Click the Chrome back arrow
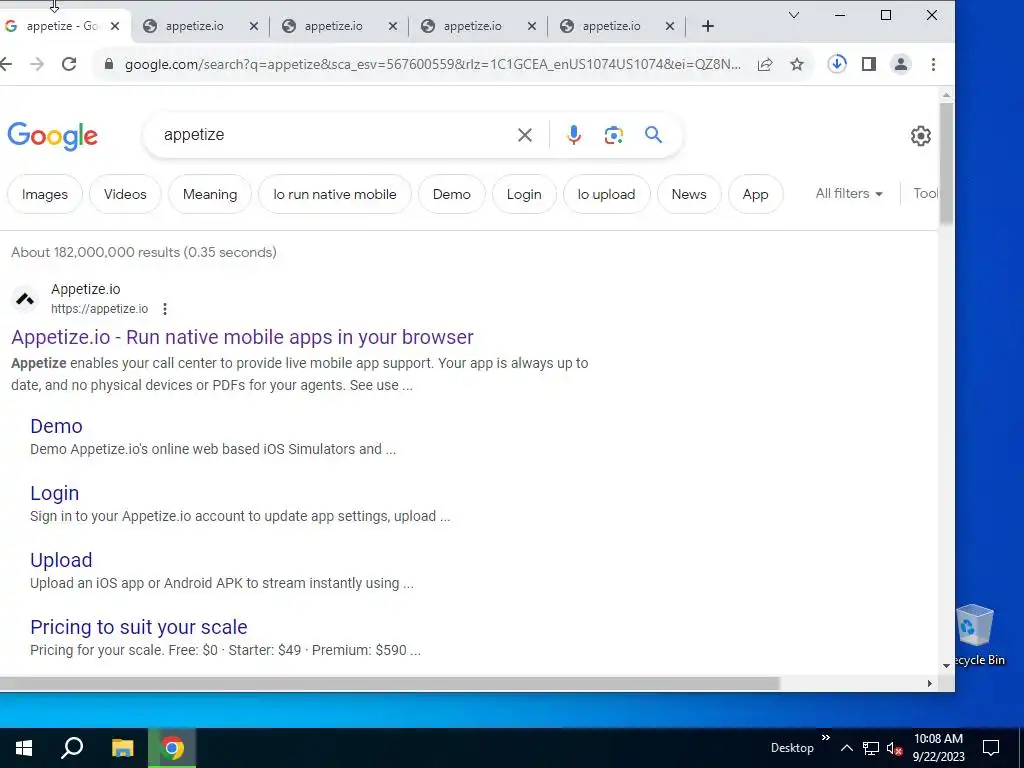 point(6,64)
